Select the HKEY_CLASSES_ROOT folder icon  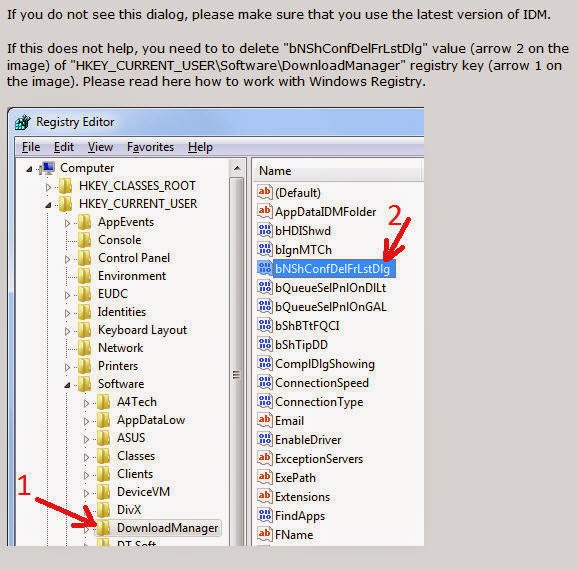tap(66, 186)
